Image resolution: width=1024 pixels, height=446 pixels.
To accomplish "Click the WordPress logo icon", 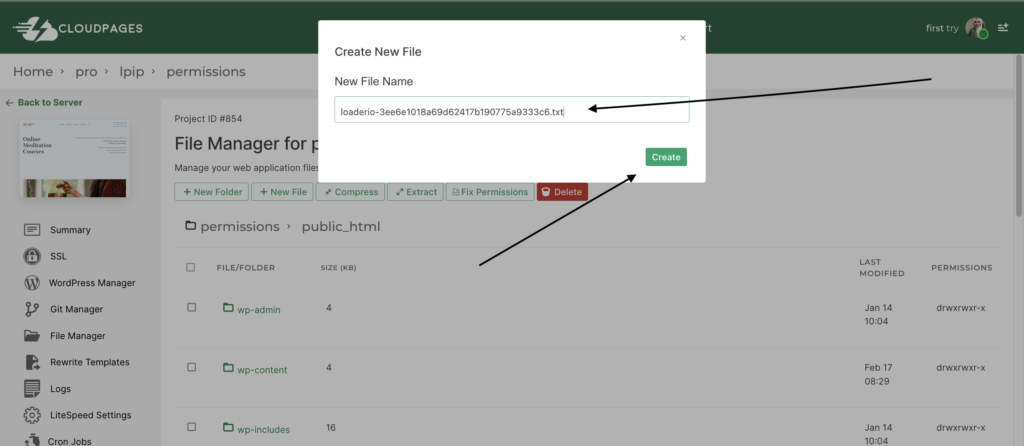I will click(32, 283).
